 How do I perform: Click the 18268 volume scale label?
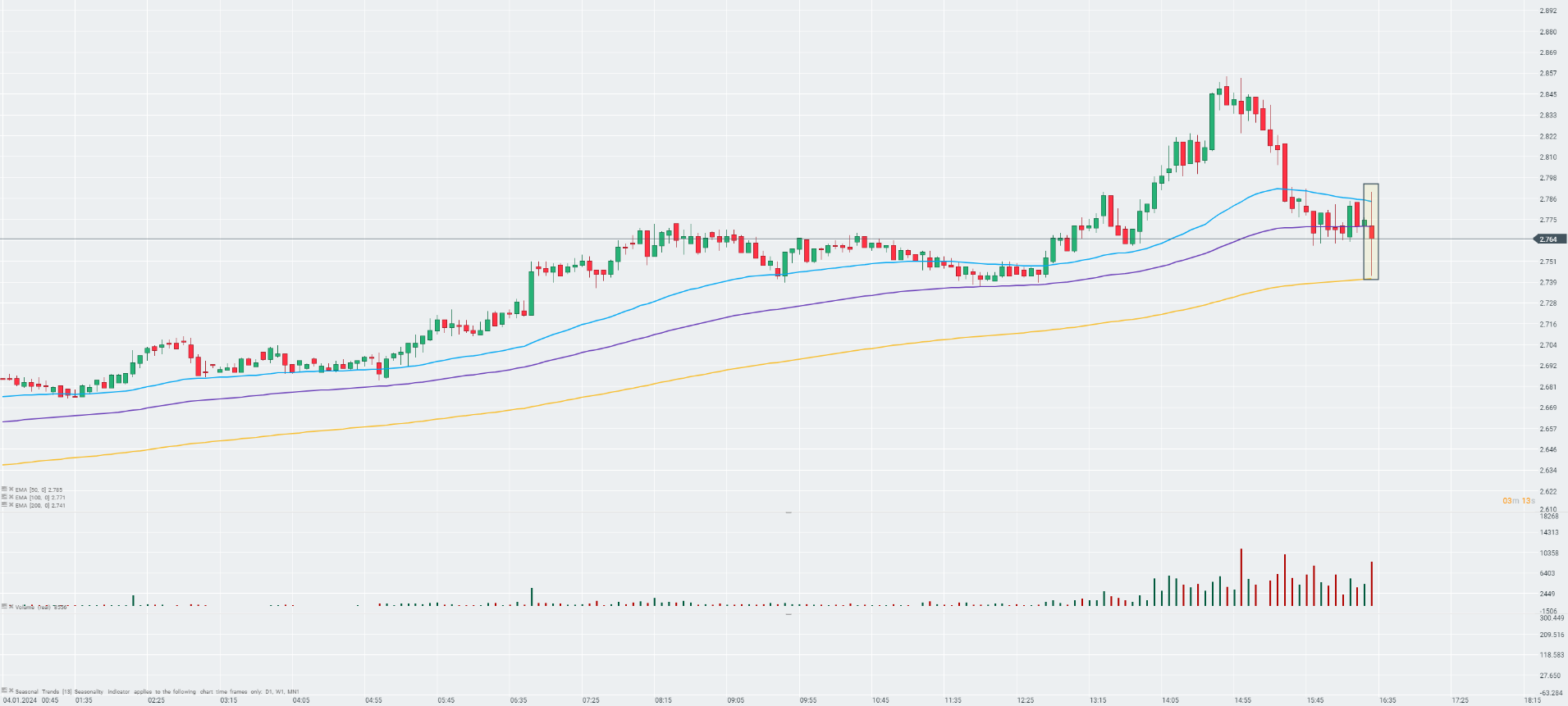[1549, 517]
